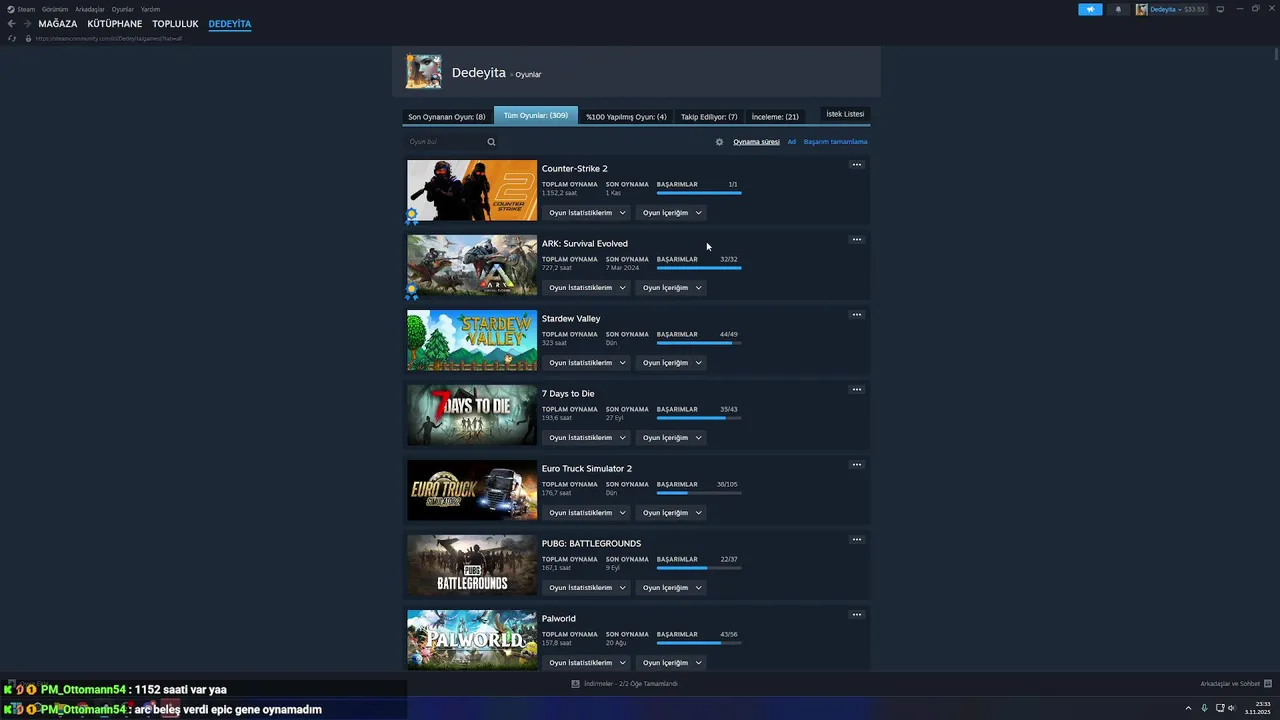Select Son Oynanan Oyun (8) tab
Screen dimensions: 1280x720
[446, 116]
